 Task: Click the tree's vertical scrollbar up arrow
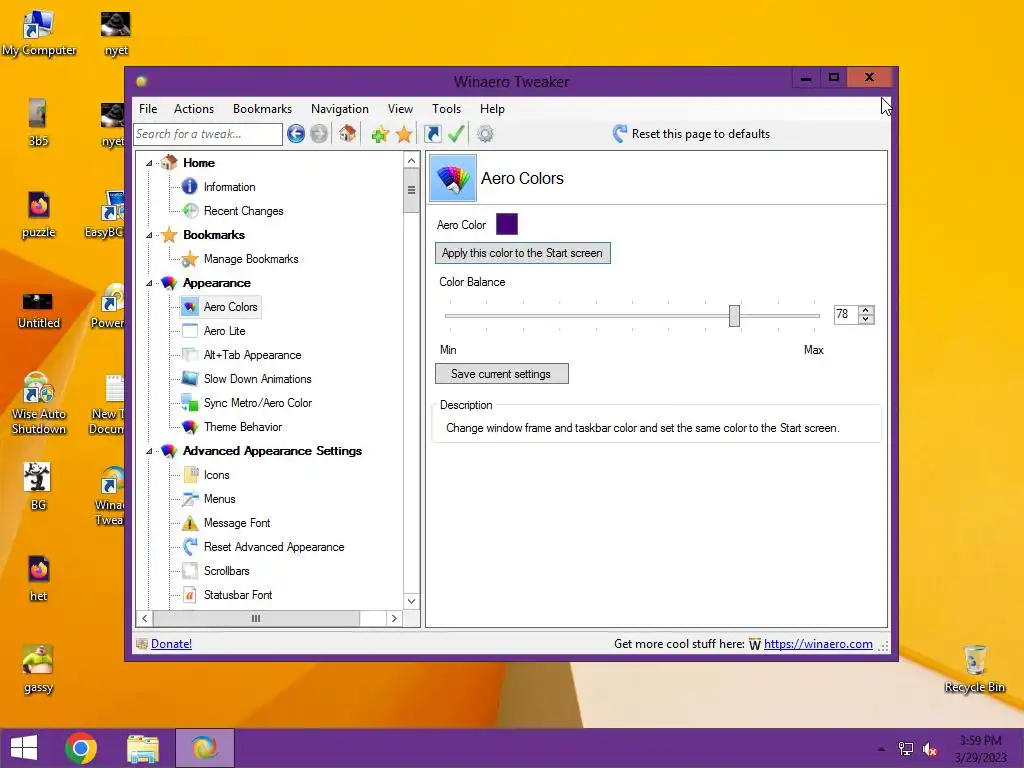click(x=411, y=161)
